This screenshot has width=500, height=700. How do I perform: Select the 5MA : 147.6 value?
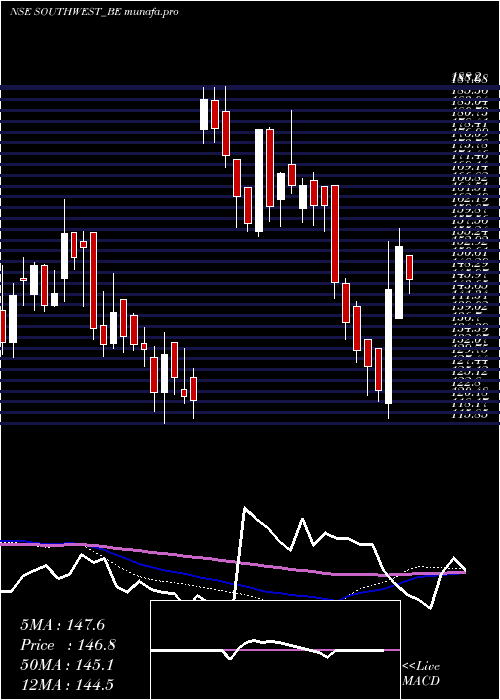point(62,625)
